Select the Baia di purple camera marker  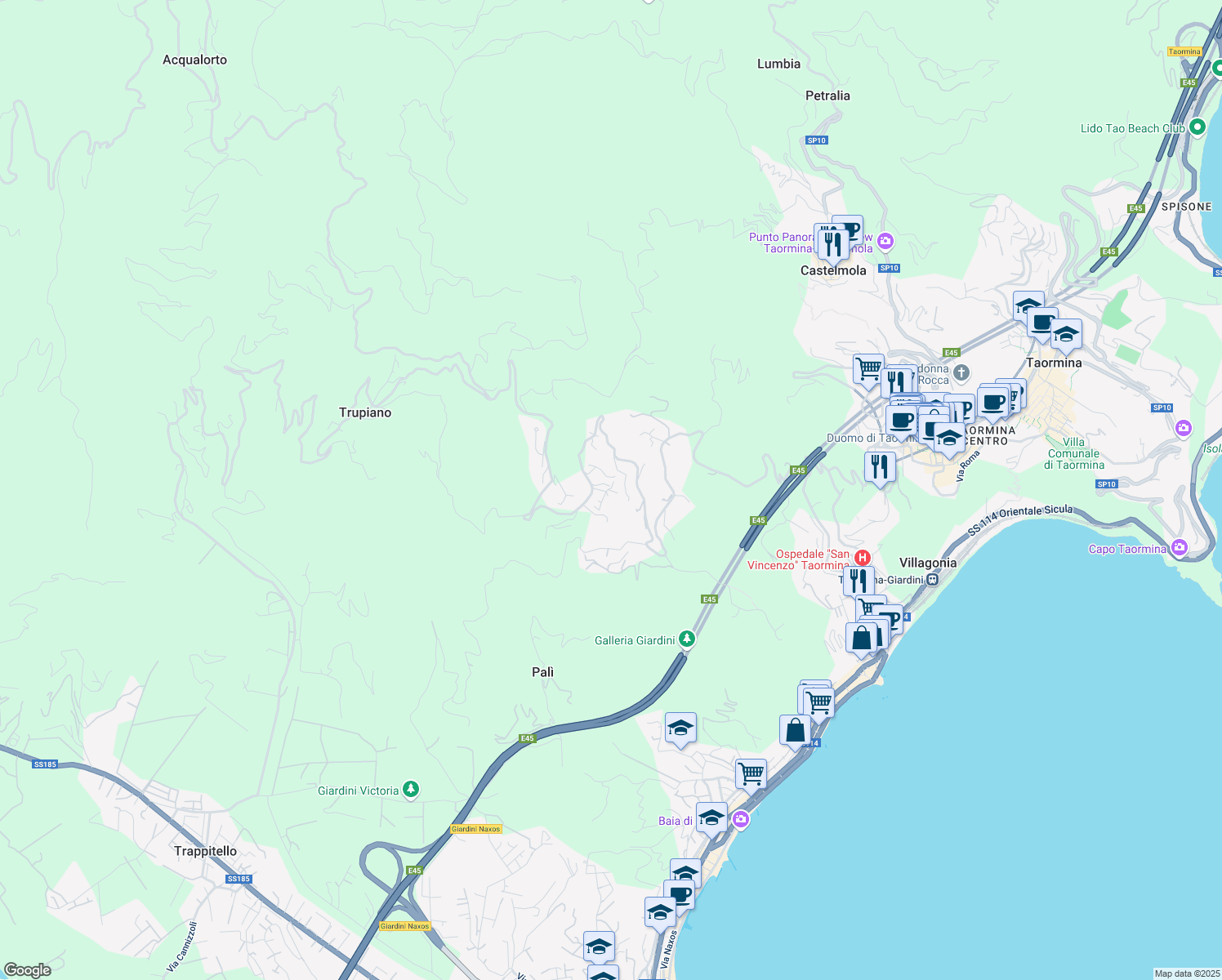(x=740, y=819)
